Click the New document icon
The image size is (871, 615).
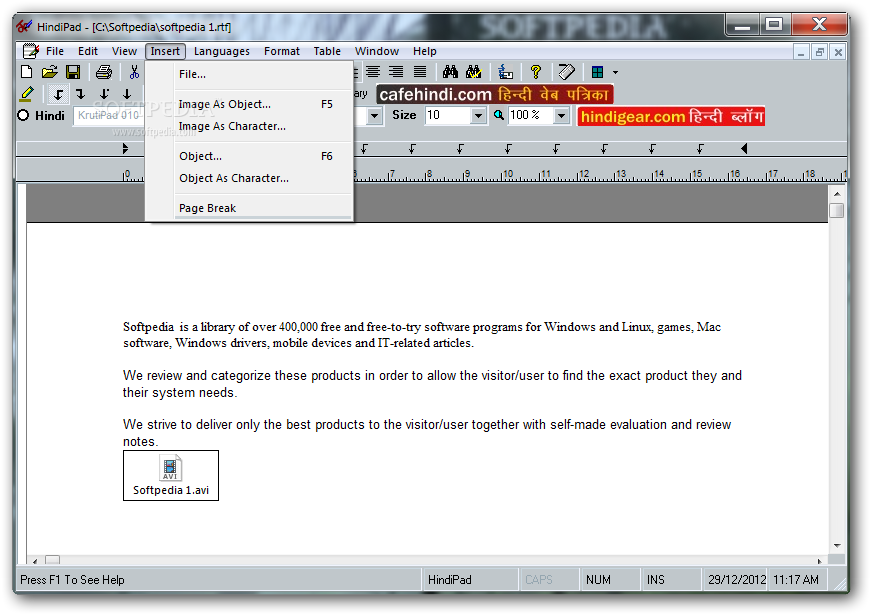tap(26, 72)
